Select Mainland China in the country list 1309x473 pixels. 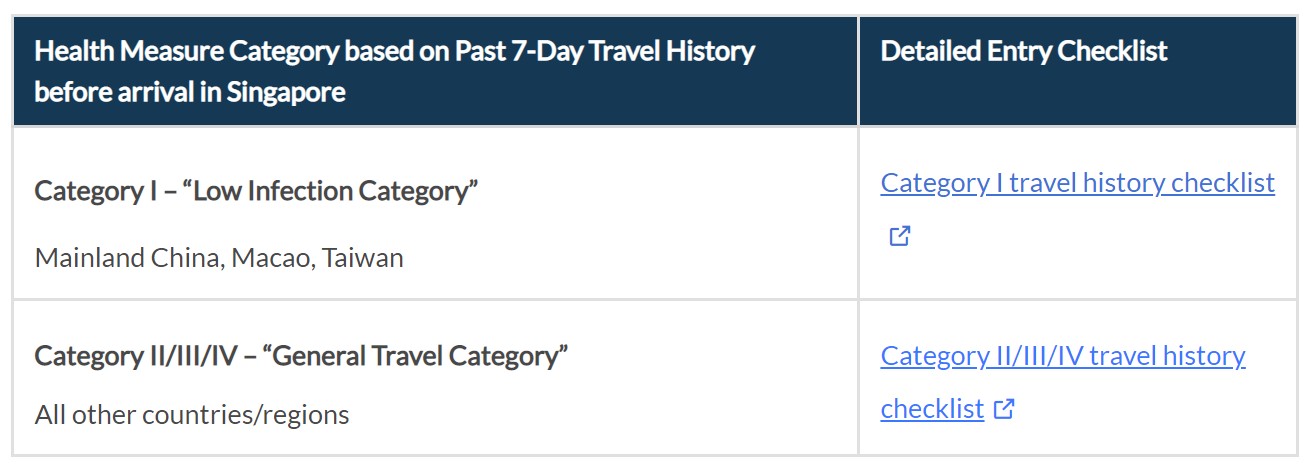click(128, 258)
